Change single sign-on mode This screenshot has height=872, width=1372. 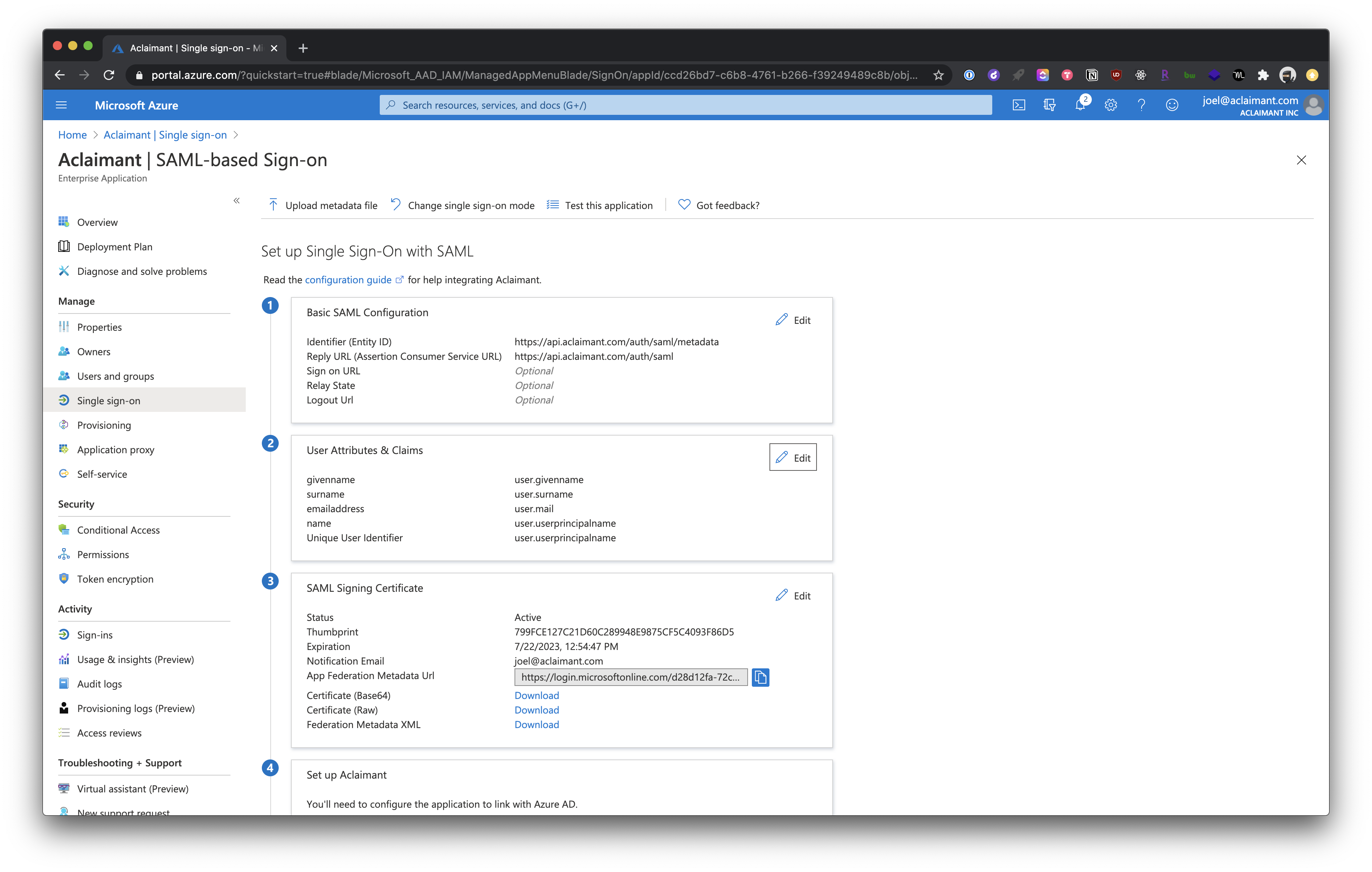463,205
